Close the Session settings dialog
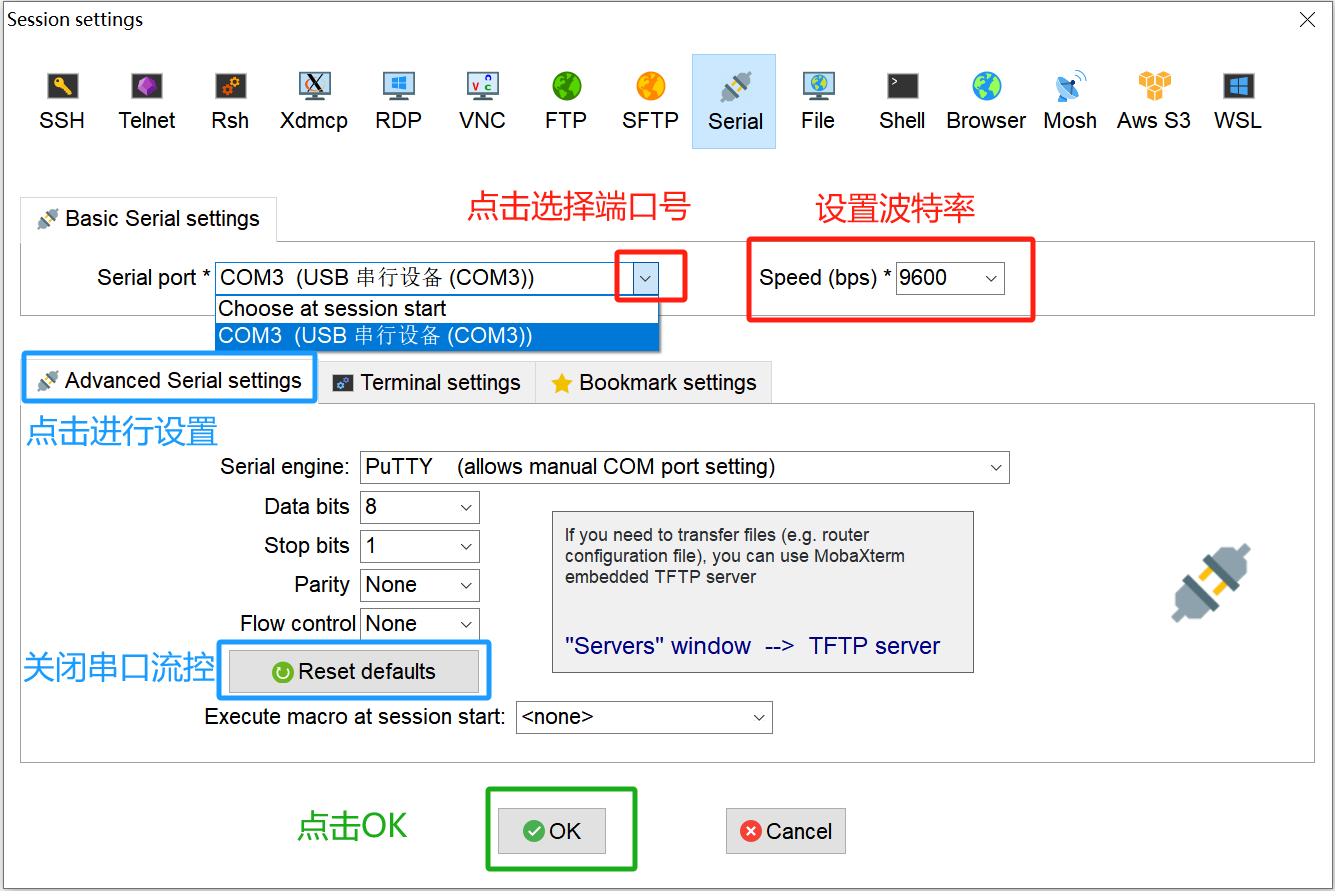The height and width of the screenshot is (891, 1335). click(1307, 19)
